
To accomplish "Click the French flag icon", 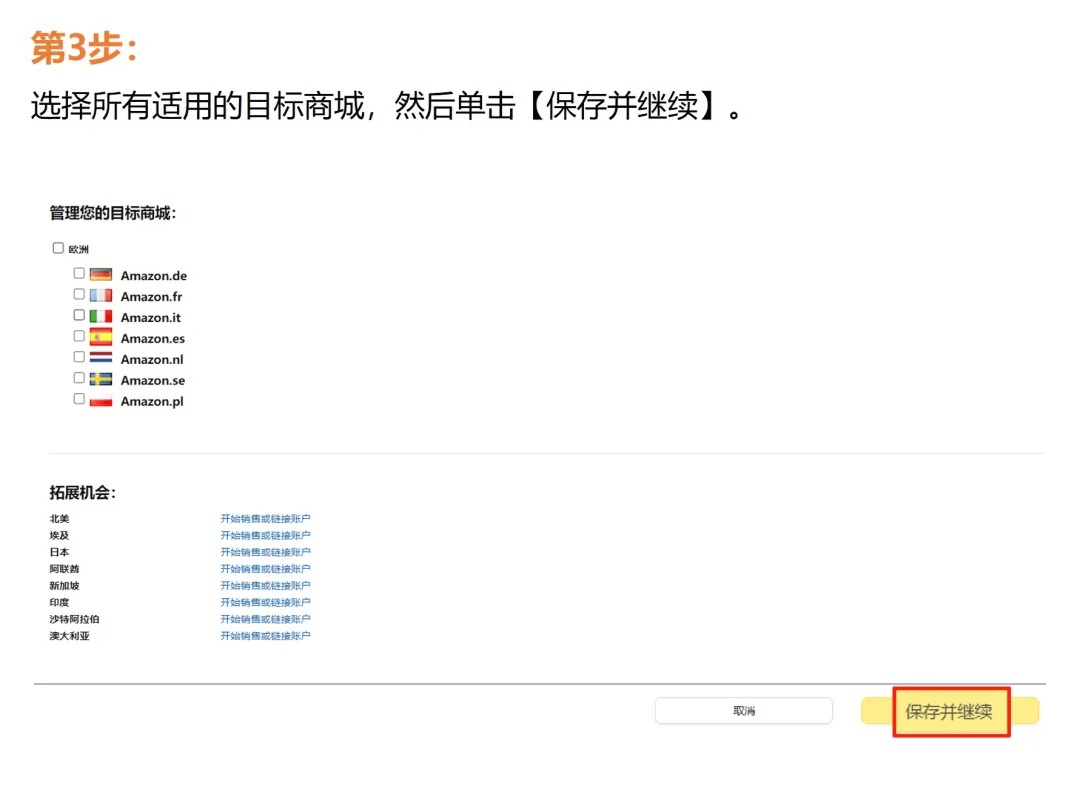I will pyautogui.click(x=100, y=296).
